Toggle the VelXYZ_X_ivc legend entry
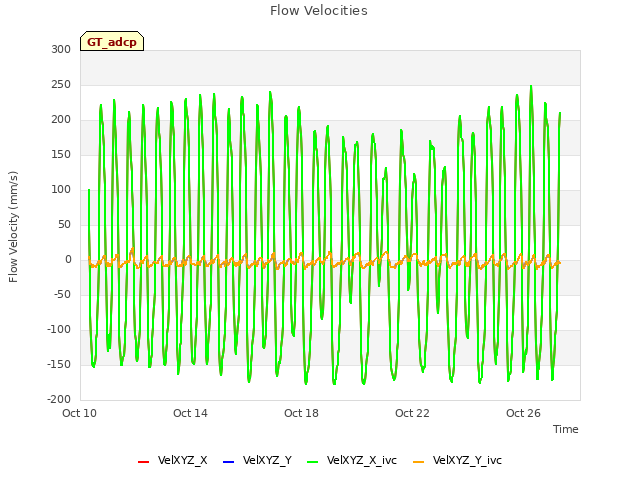The height and width of the screenshot is (480, 640). click(352, 460)
